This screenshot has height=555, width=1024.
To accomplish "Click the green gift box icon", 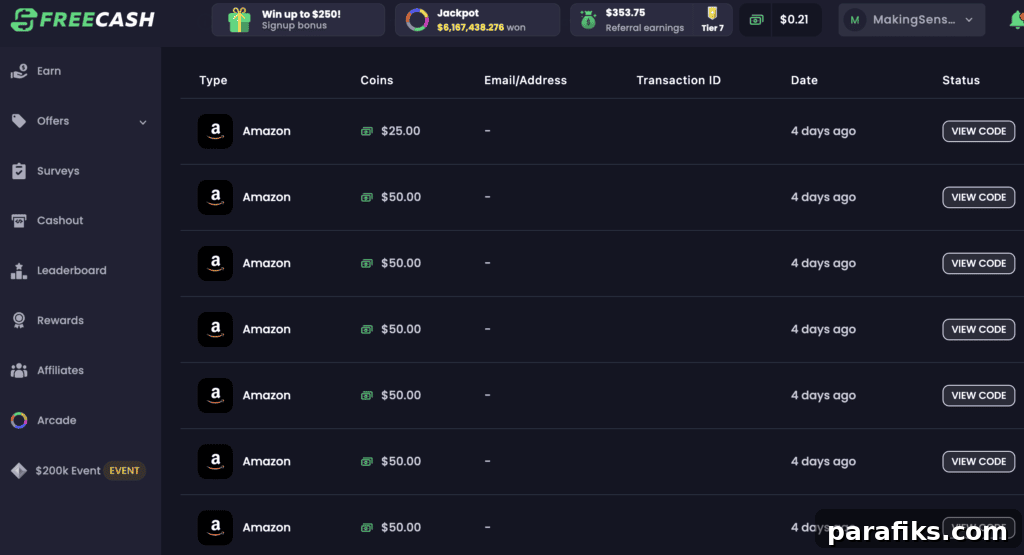I will [x=239, y=20].
